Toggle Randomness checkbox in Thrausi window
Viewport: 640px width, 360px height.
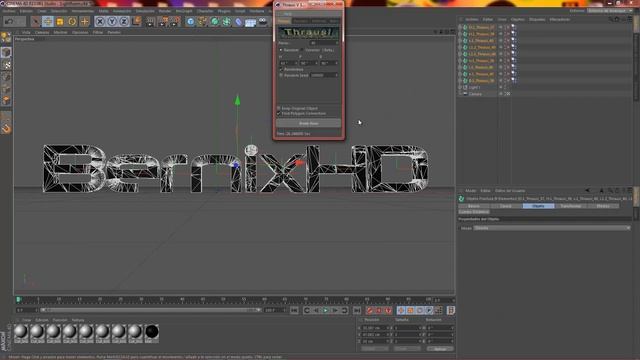tap(281, 69)
